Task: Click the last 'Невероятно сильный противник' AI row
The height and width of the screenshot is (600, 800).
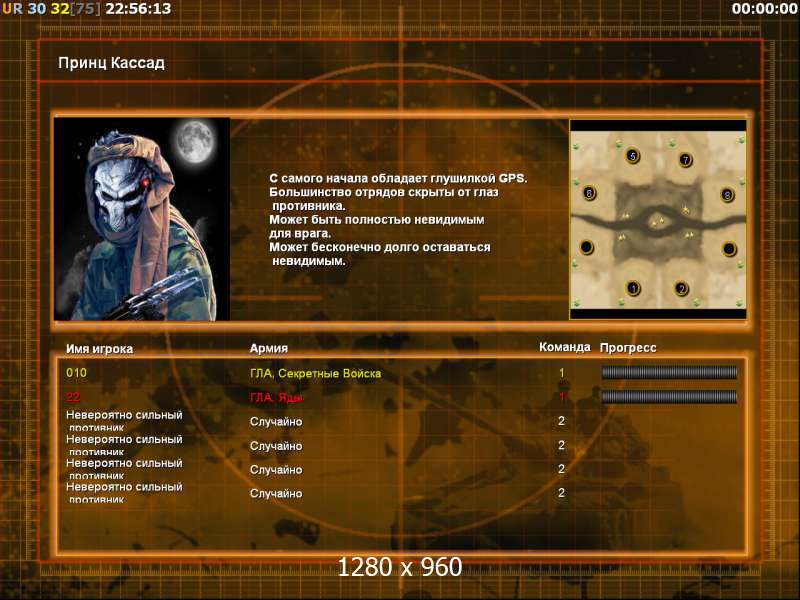Action: click(124, 493)
